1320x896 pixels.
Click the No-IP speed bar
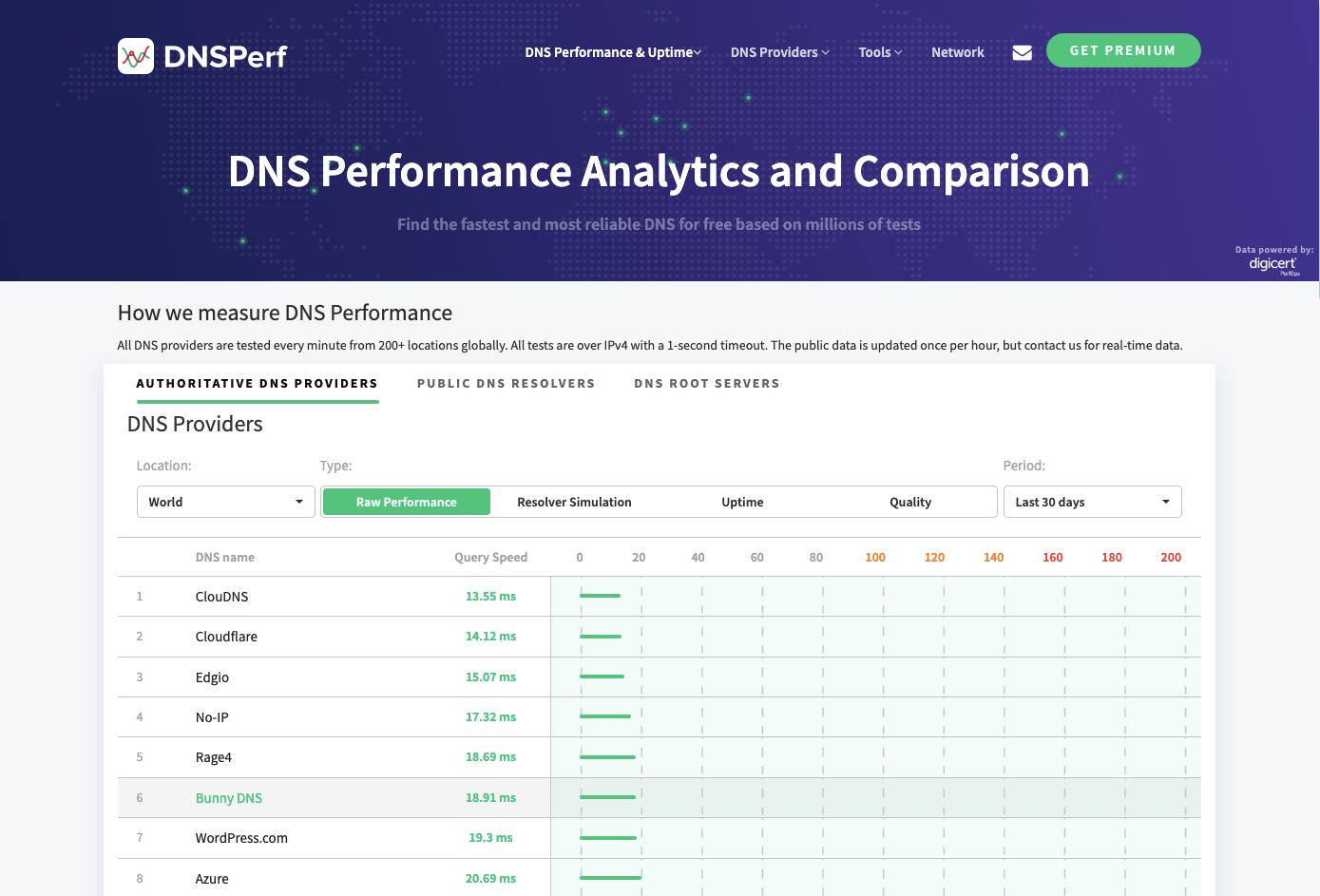pos(605,716)
